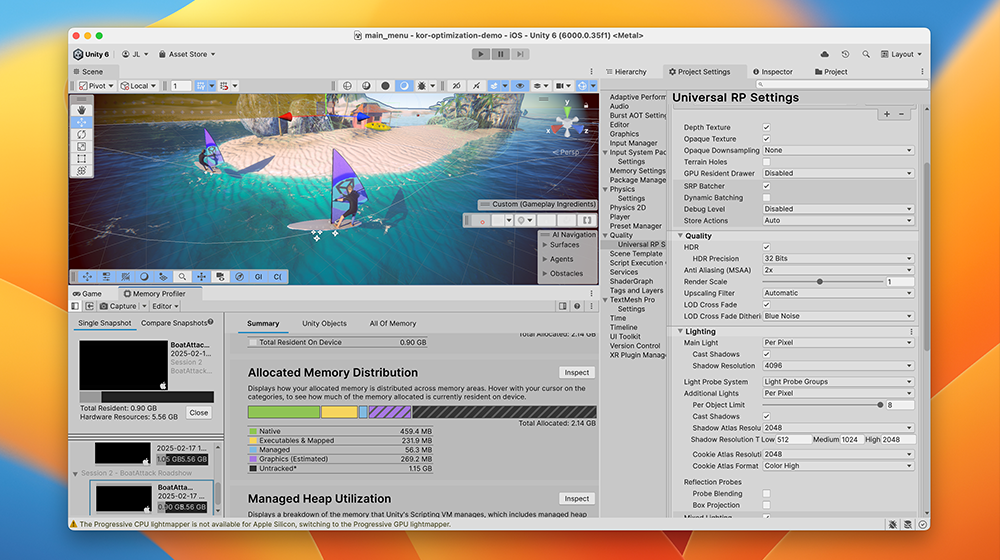Select Compare Snapshots mode
The image size is (1000, 560).
174,323
